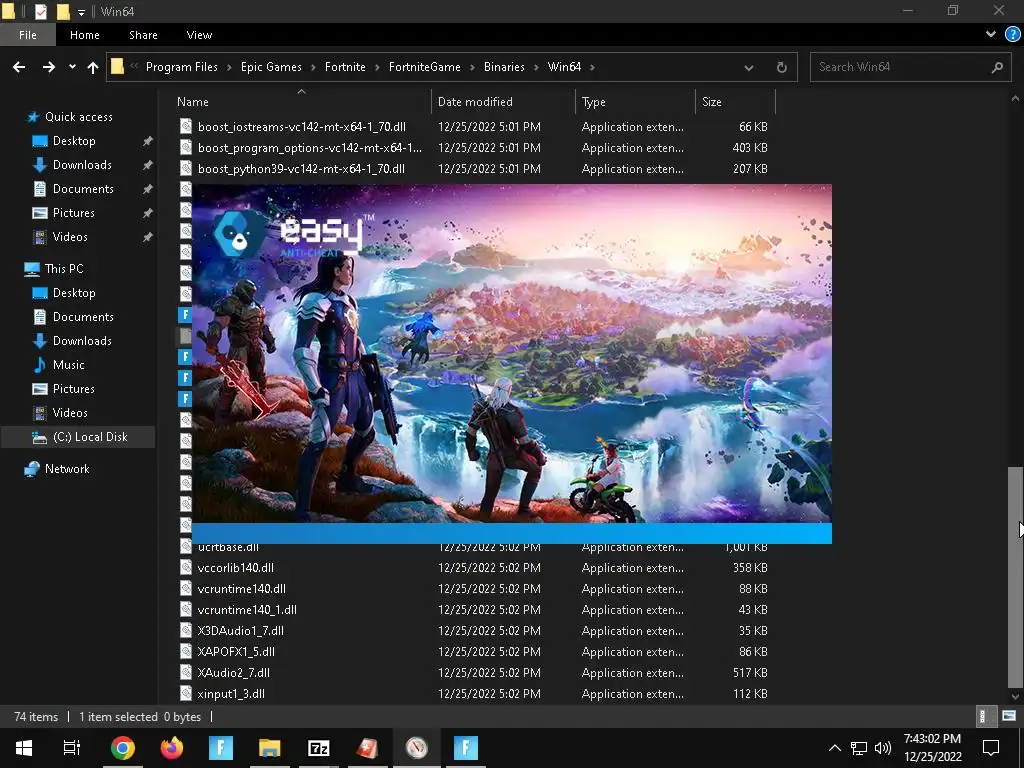This screenshot has width=1024, height=768.
Task: Expand the chevron after Binaries in the path
Action: pyautogui.click(x=537, y=67)
